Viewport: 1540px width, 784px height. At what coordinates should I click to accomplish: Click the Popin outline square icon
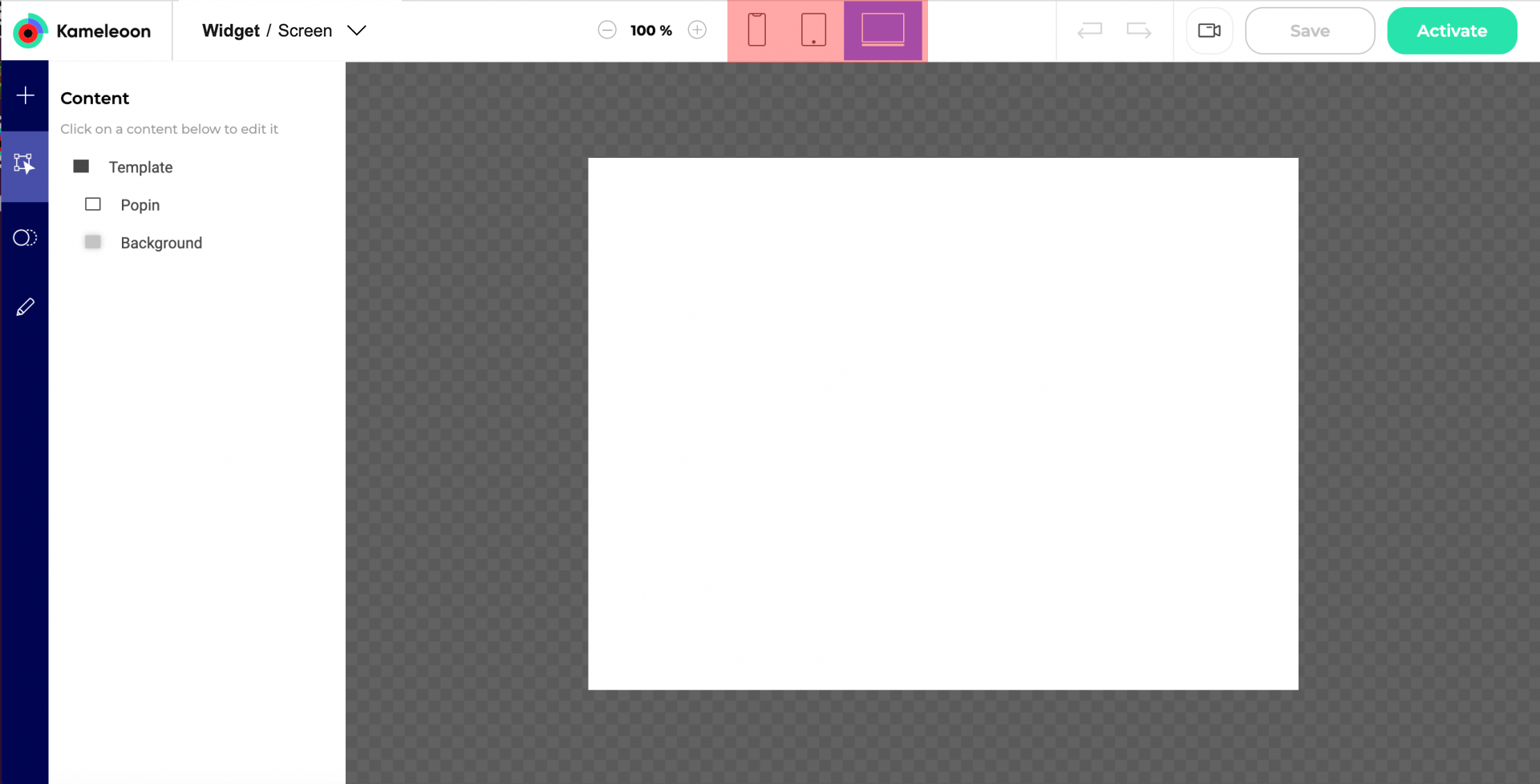pos(93,204)
